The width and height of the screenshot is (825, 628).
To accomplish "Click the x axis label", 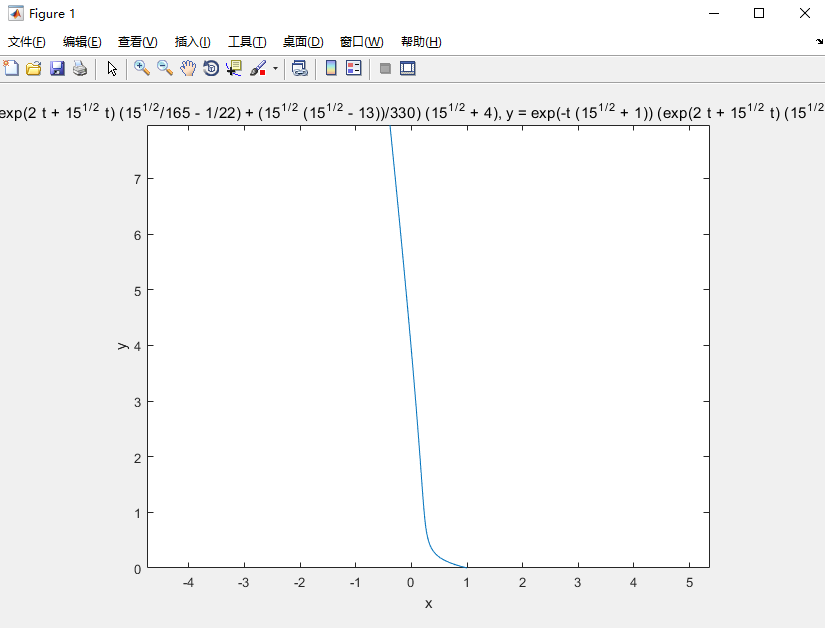I will (428, 604).
